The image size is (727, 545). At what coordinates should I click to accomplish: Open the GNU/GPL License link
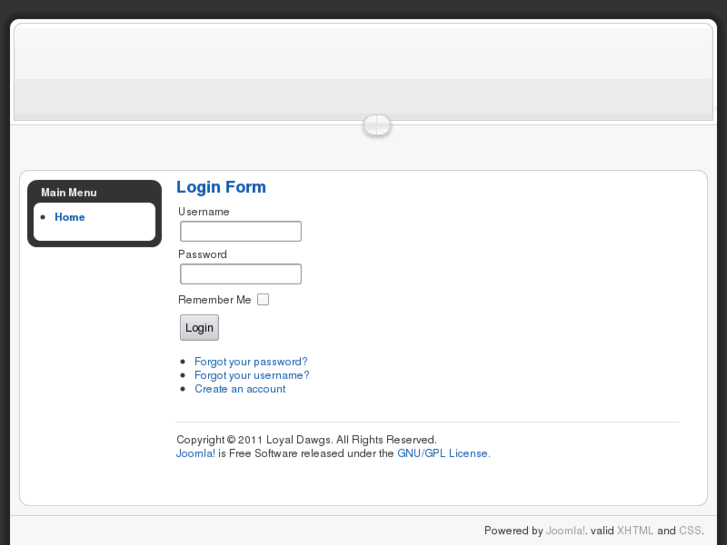point(442,453)
